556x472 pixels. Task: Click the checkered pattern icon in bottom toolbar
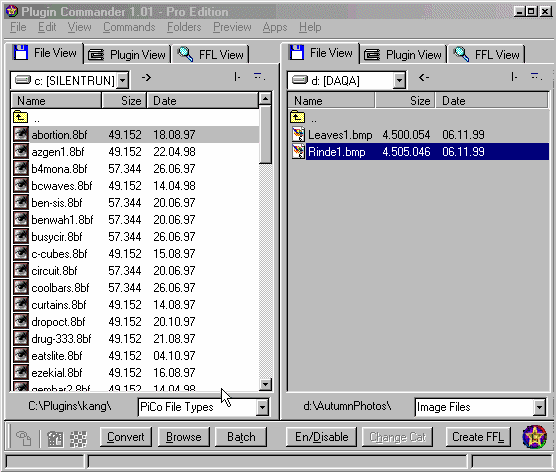click(78, 438)
